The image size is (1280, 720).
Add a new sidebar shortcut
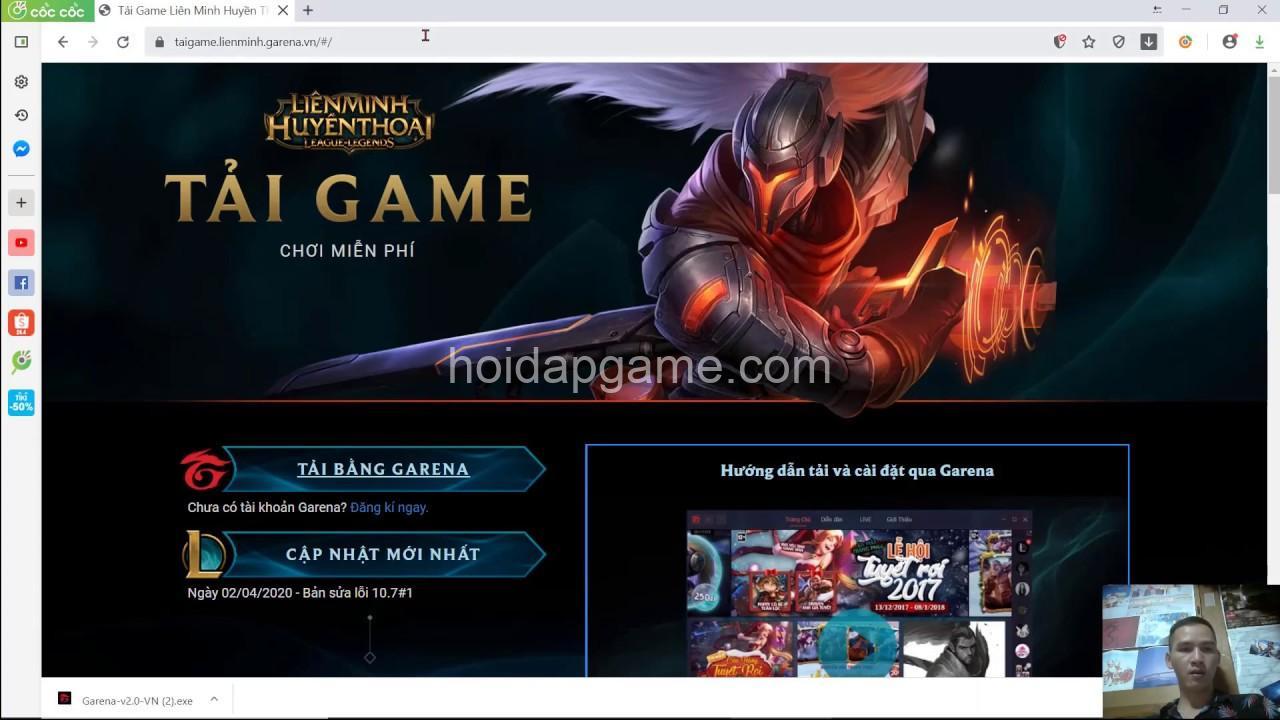pyautogui.click(x=21, y=203)
